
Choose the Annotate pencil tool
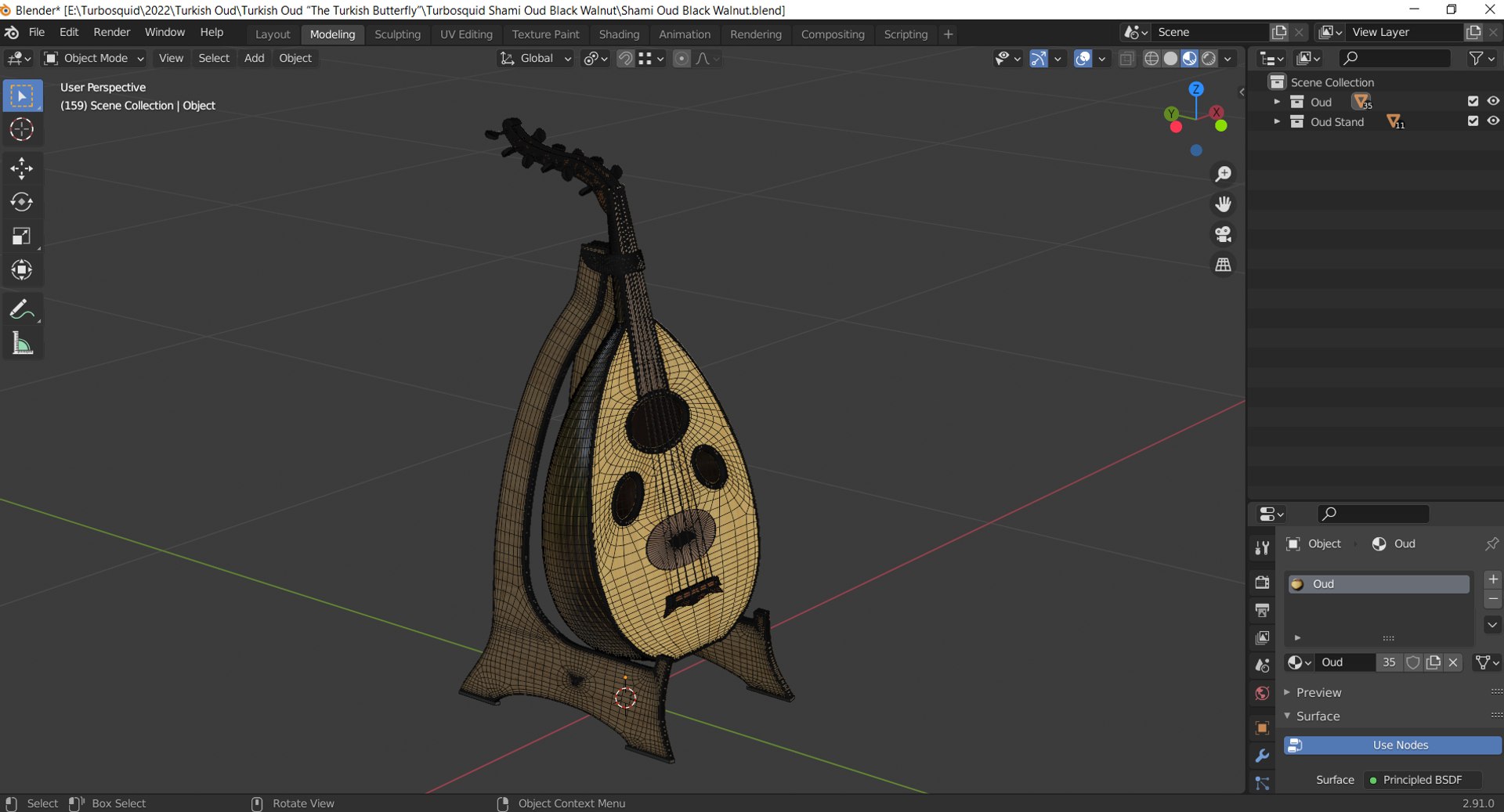(22, 310)
